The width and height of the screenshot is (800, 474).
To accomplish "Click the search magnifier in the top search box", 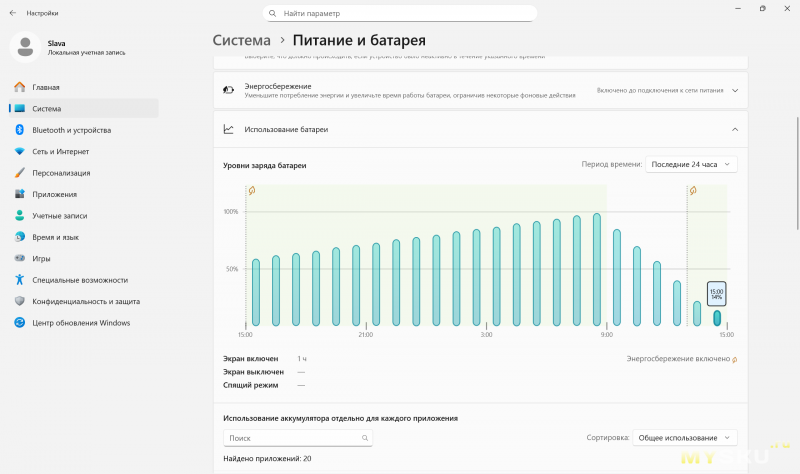I will coord(273,14).
